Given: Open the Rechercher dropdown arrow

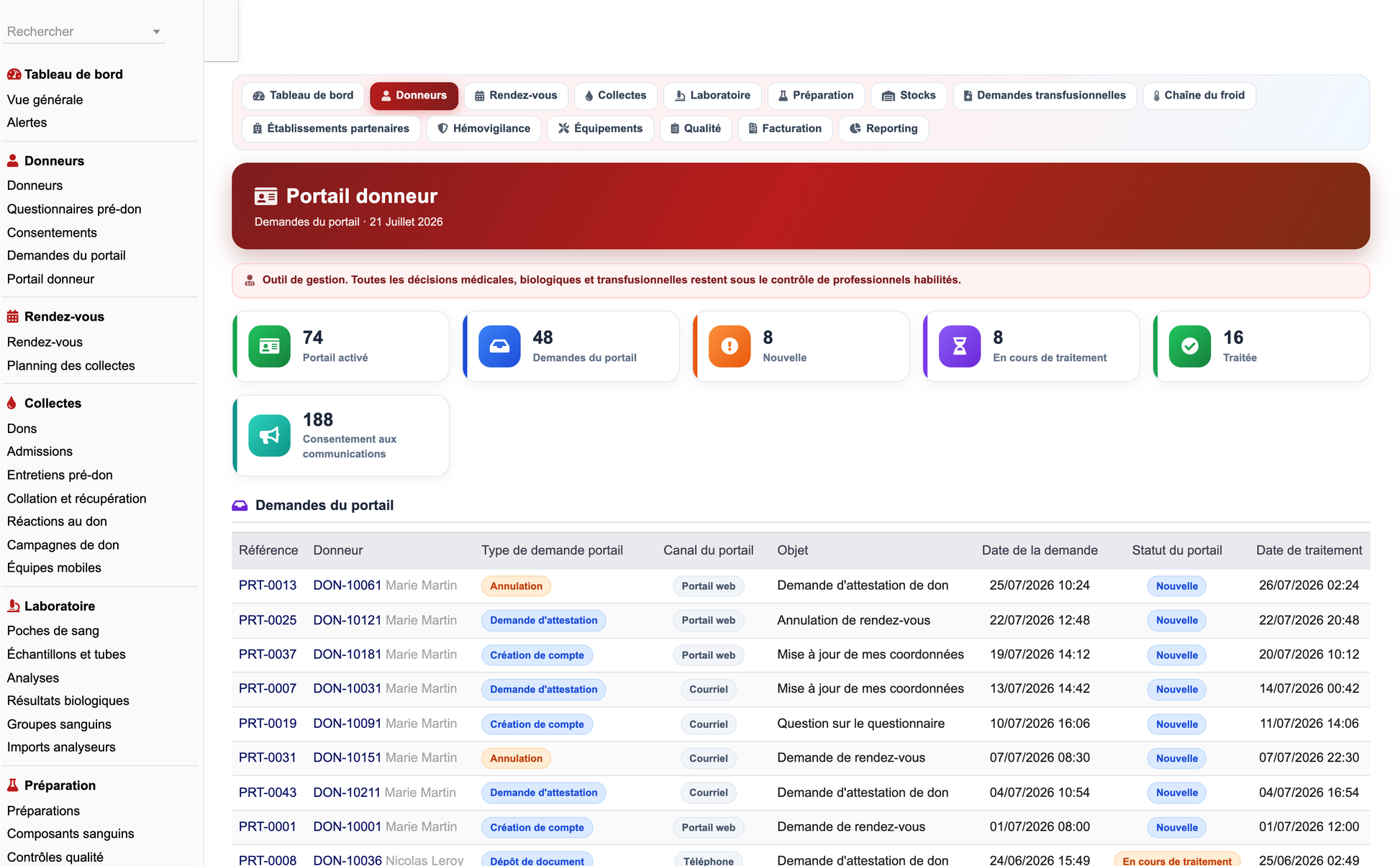Looking at the screenshot, I should [156, 32].
